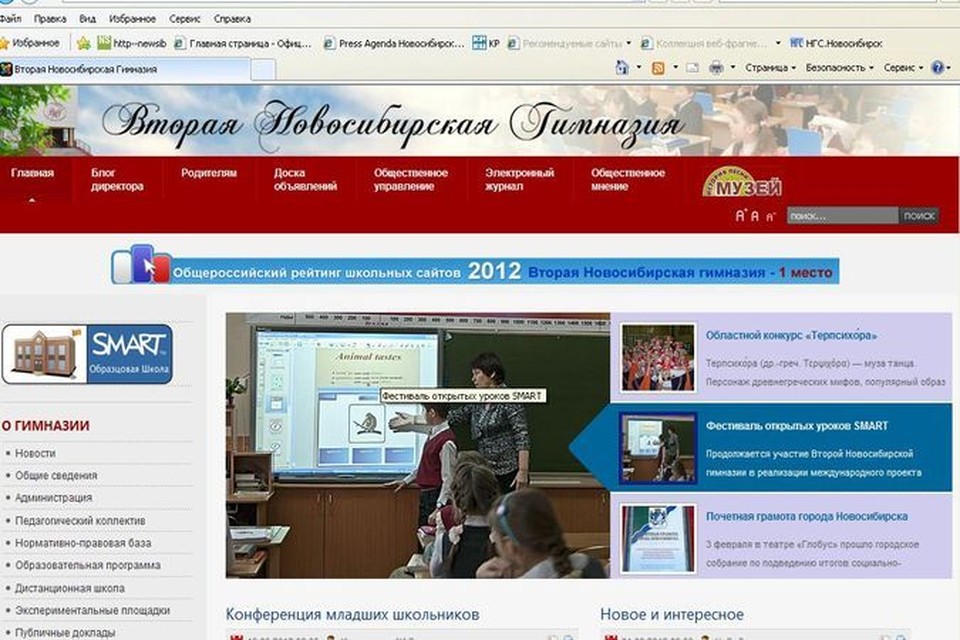Viewport: 960px width, 640px height.
Task: Click the home page icon in command bar
Action: click(622, 68)
